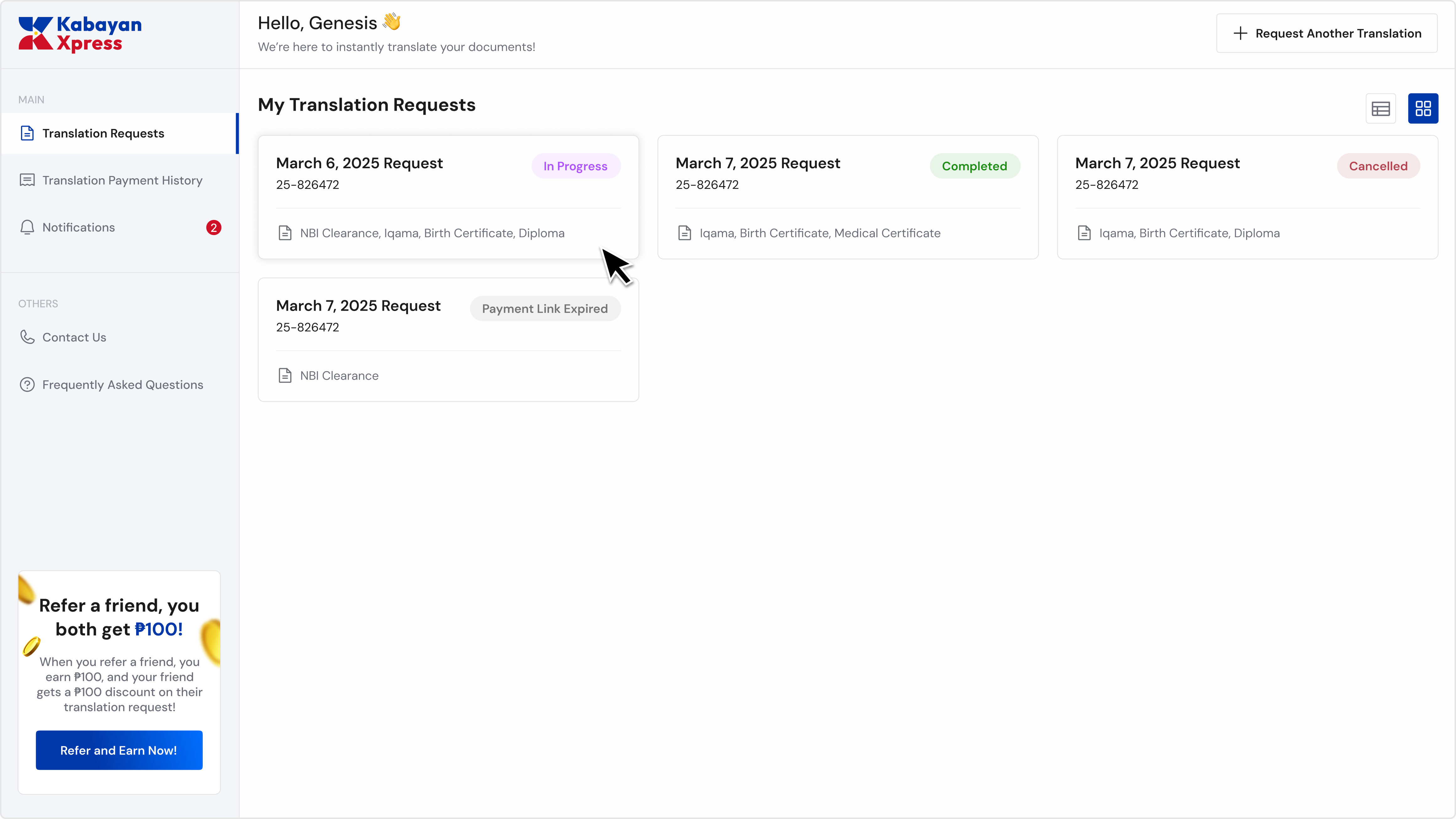Click the Notifications bell icon
This screenshot has width=1456, height=819.
pyautogui.click(x=27, y=227)
